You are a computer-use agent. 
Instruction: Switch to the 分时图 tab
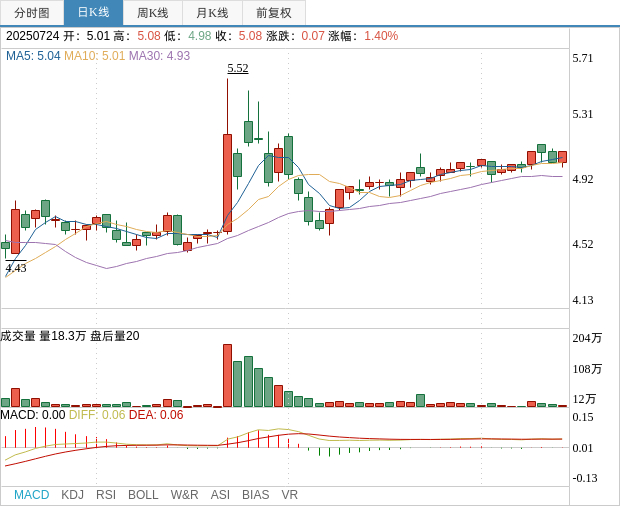coord(32,13)
